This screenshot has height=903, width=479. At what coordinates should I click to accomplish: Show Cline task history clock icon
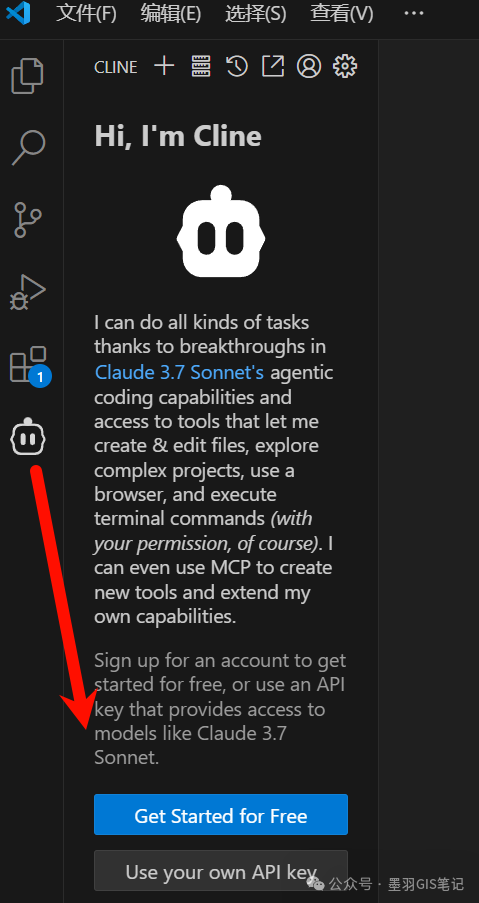click(x=237, y=66)
